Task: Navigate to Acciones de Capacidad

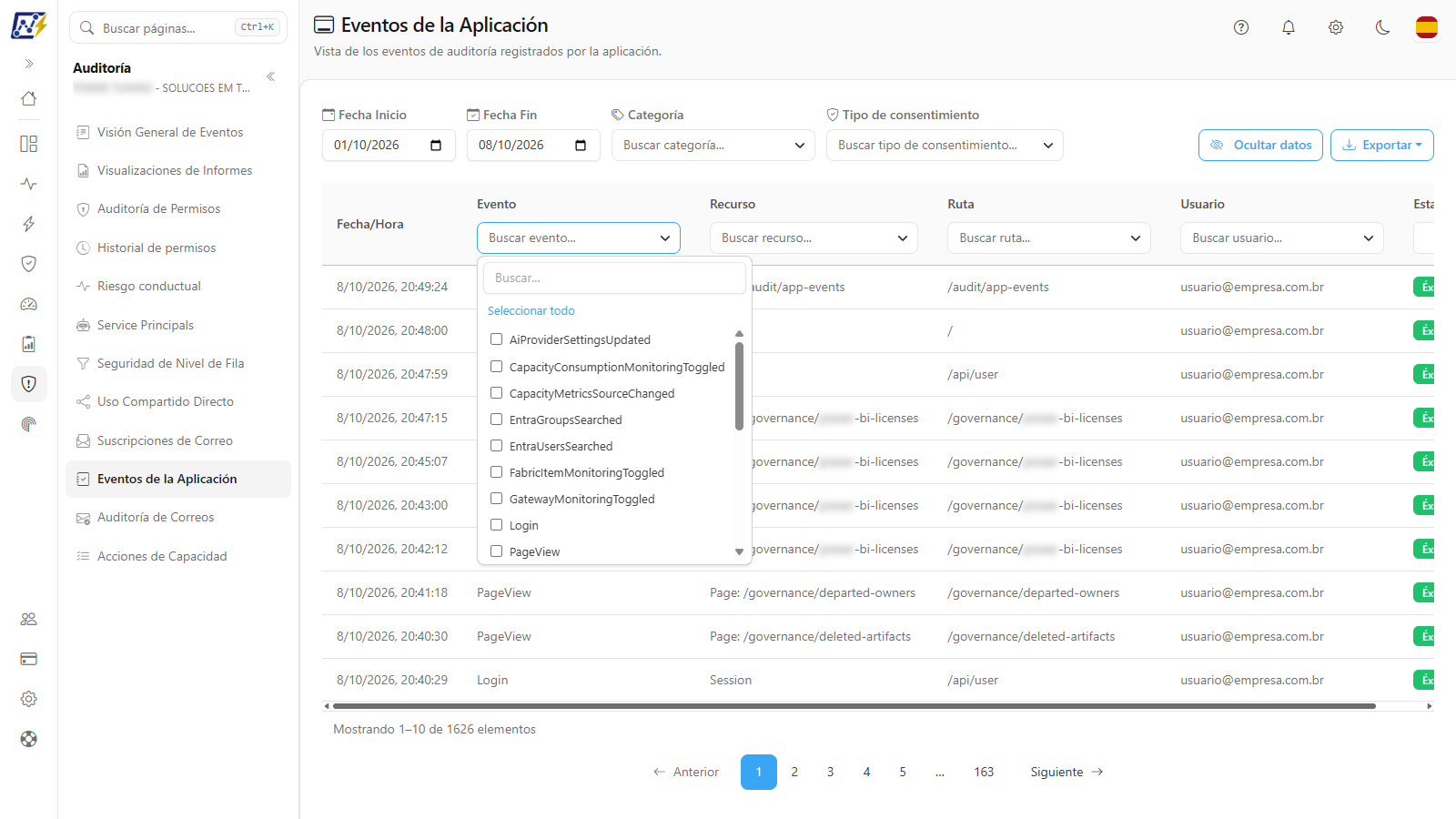Action: point(178,556)
